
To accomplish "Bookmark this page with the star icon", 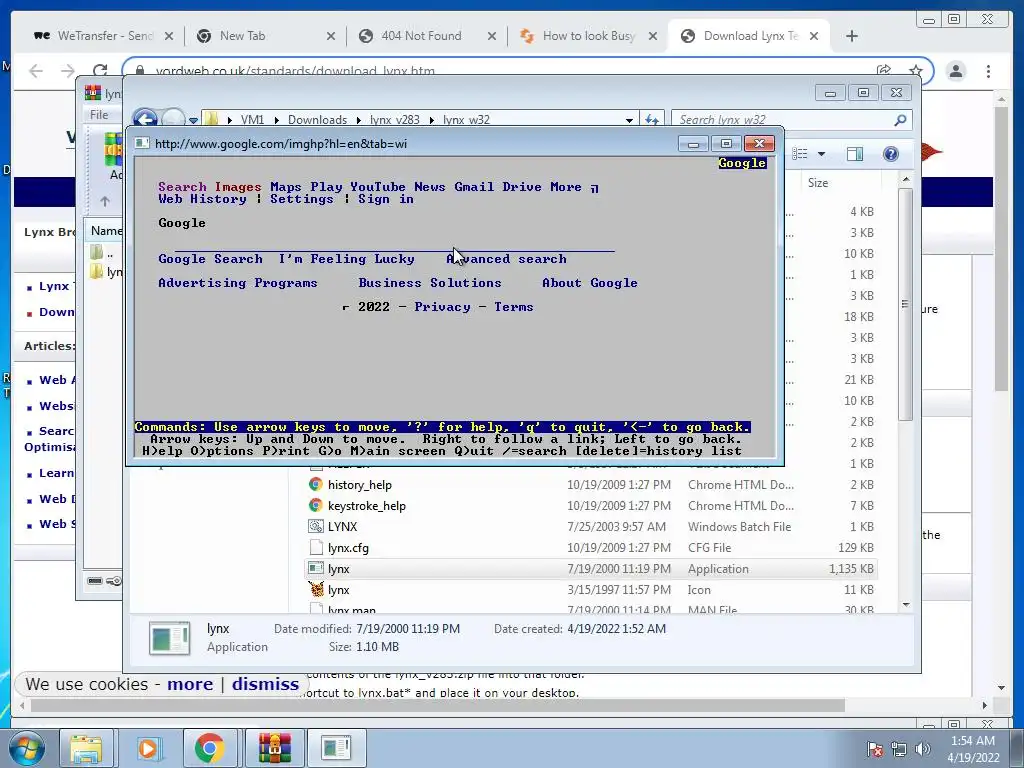I will (x=916, y=71).
